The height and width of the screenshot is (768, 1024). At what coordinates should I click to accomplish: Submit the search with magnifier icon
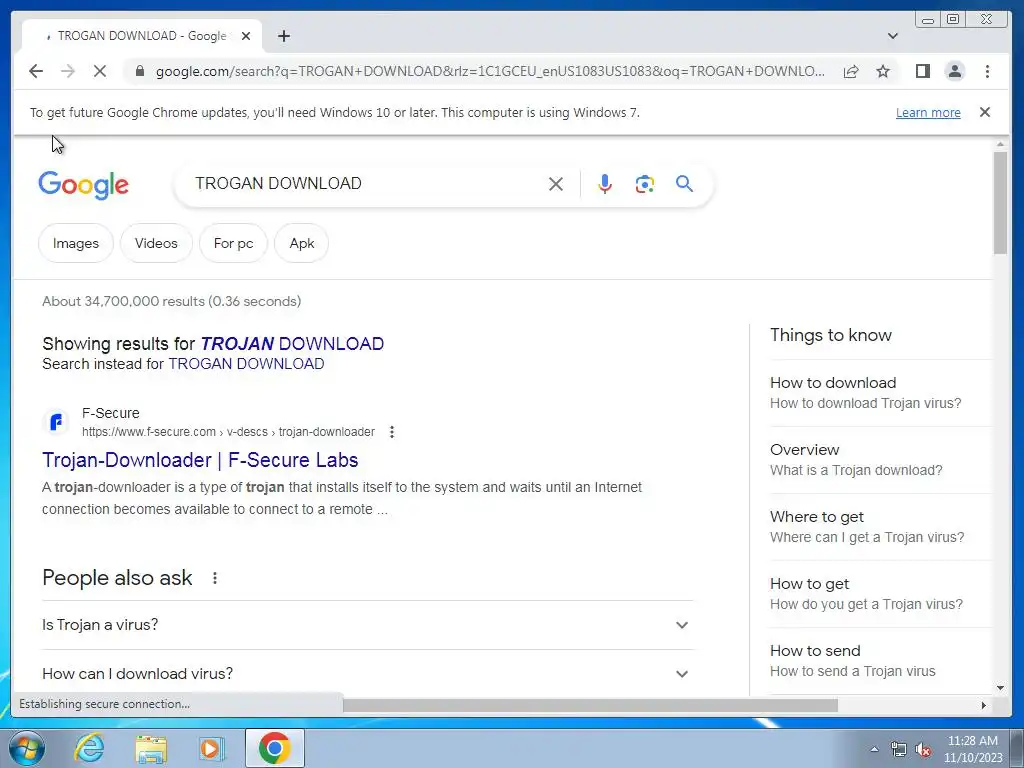point(684,184)
